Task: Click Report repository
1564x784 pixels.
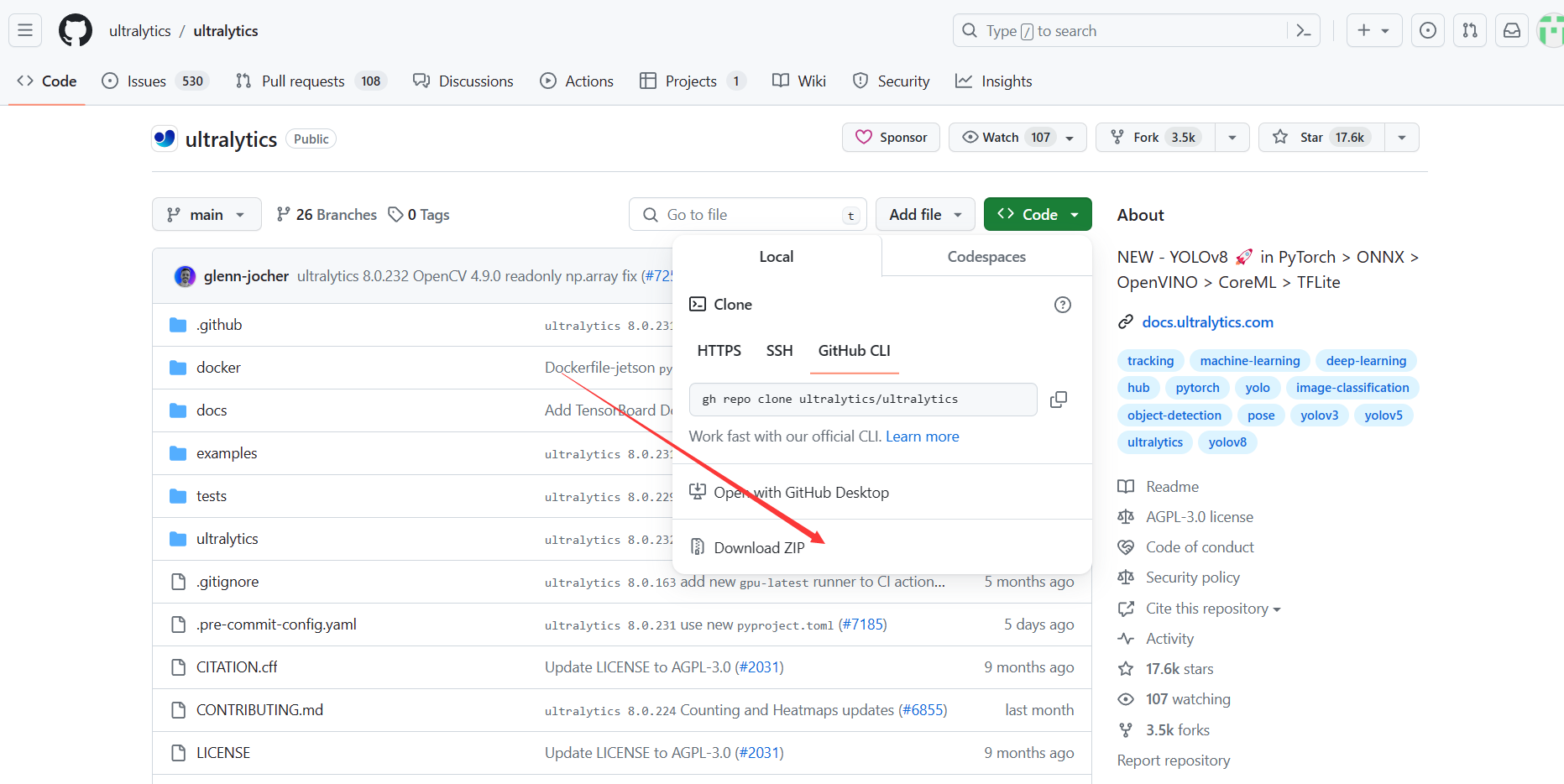Action: [x=1174, y=760]
